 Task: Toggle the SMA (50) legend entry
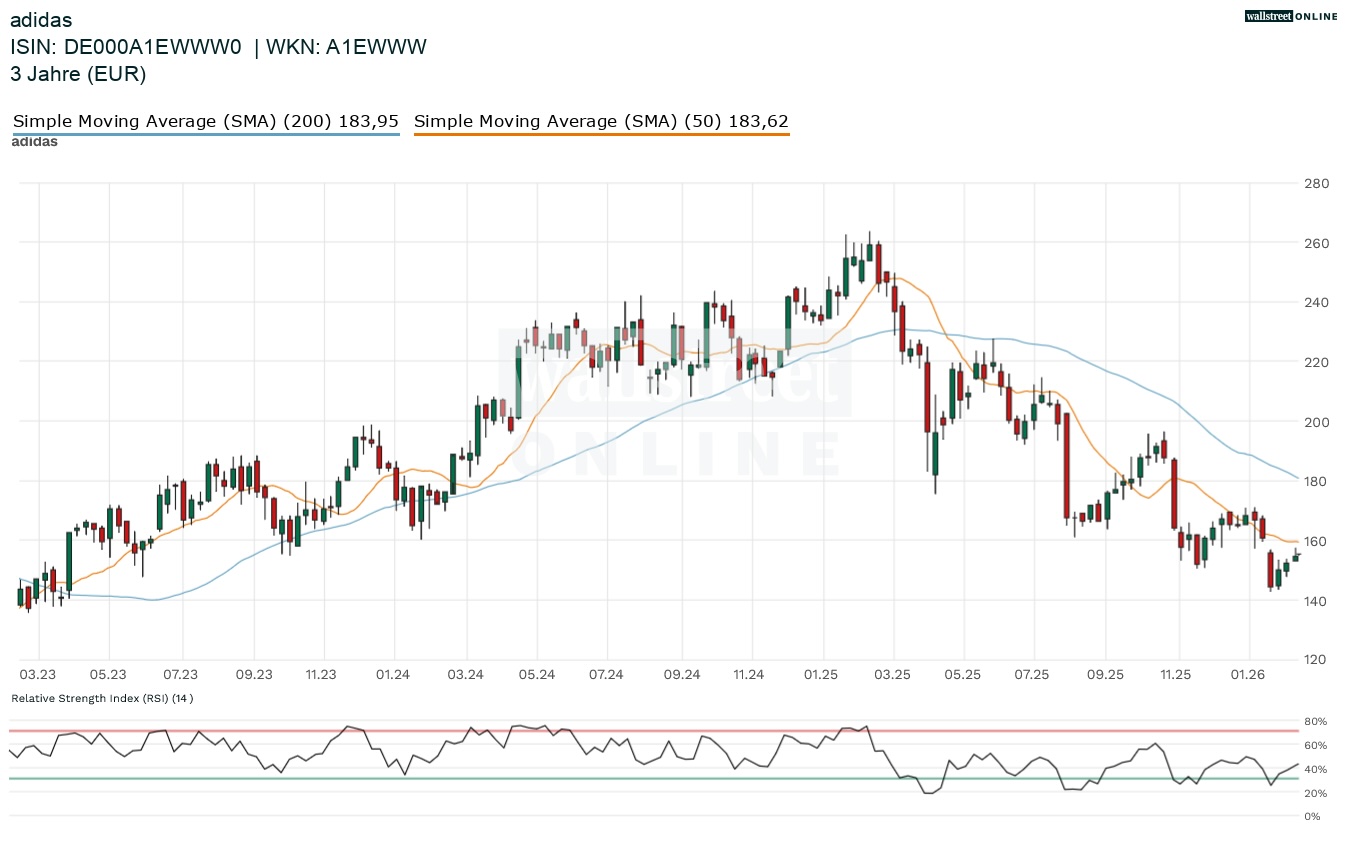coord(601,121)
